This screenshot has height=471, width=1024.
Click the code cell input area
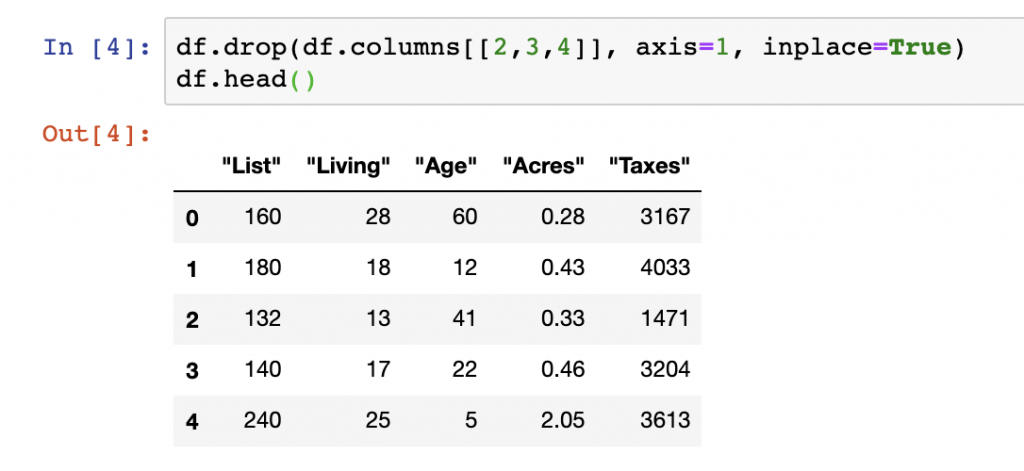[594, 61]
